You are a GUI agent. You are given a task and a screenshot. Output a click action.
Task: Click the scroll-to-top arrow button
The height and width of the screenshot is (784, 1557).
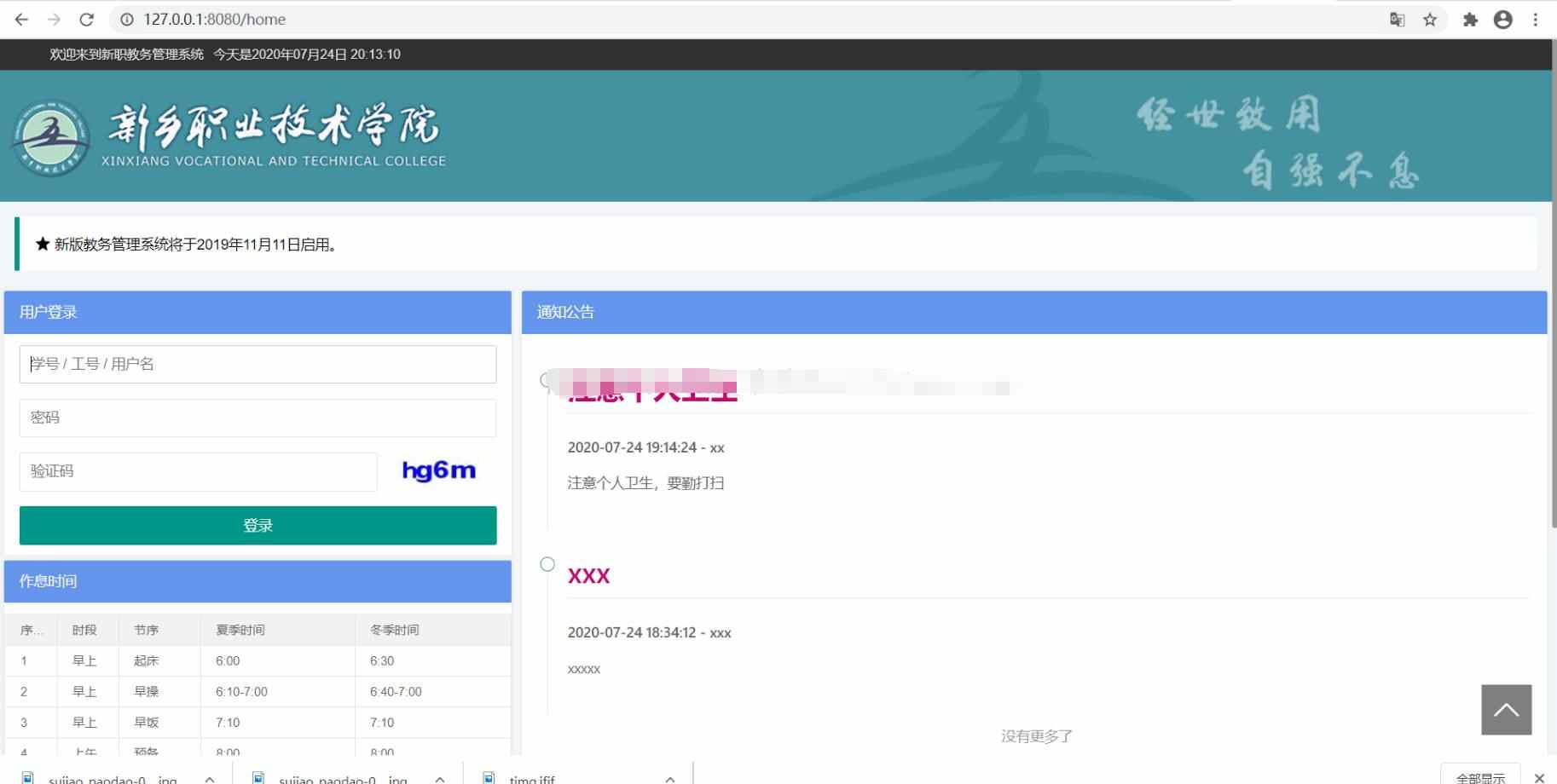(1507, 709)
